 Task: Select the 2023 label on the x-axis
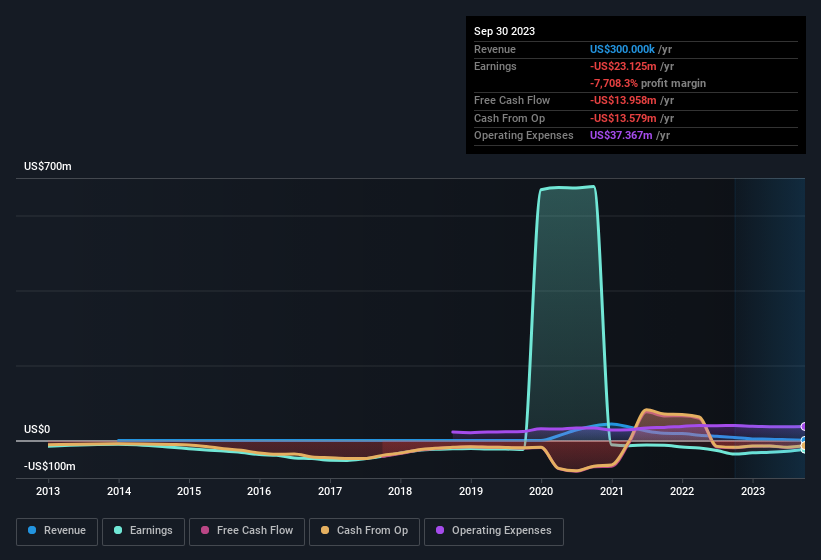(752, 491)
